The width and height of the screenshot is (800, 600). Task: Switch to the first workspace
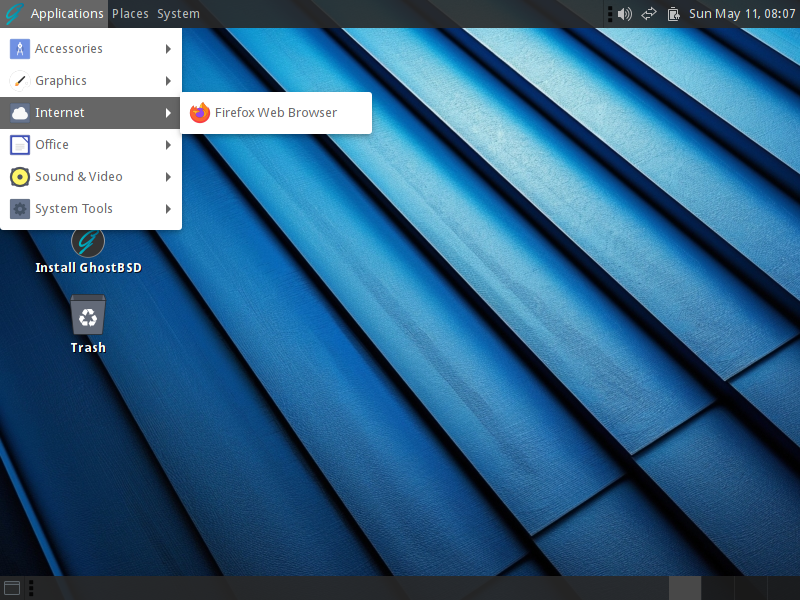click(685, 588)
